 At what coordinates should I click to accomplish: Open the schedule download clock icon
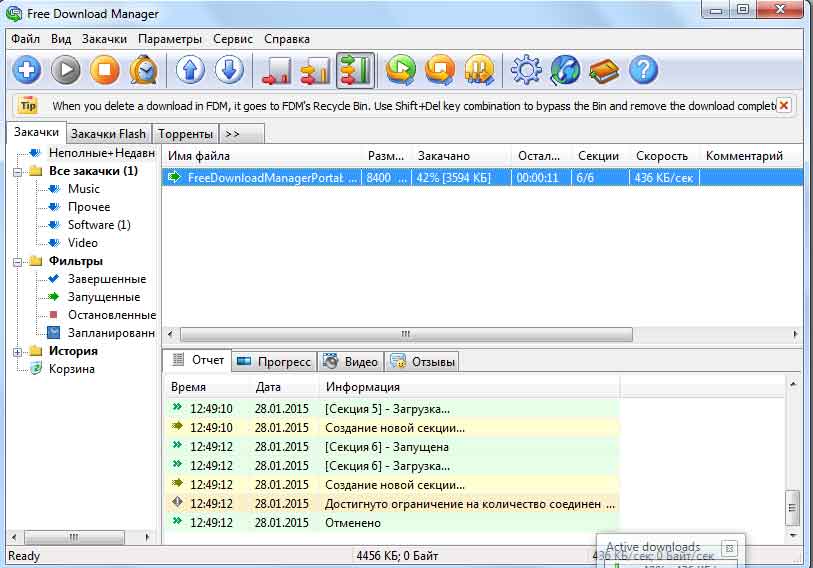[144, 70]
